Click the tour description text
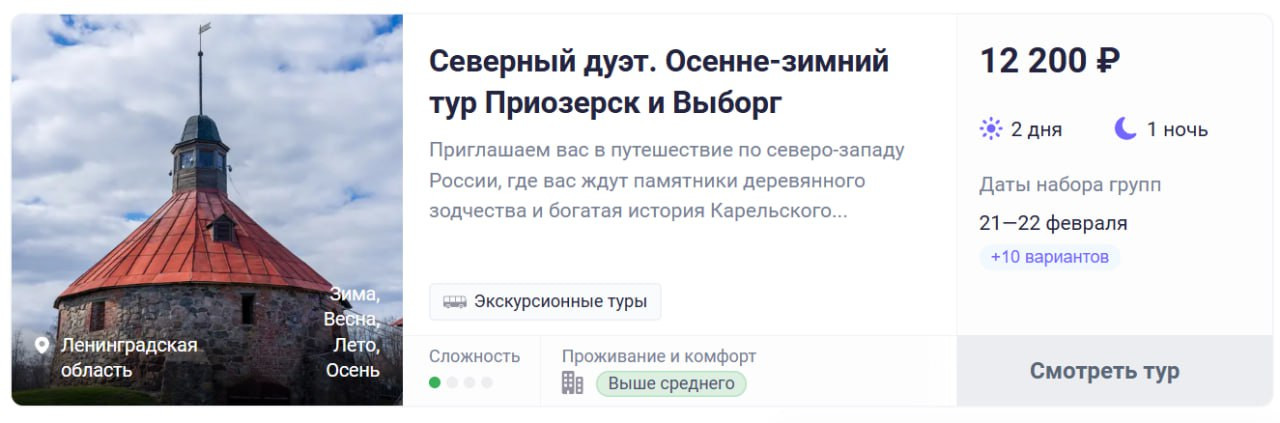This screenshot has height=423, width=1280. [x=666, y=181]
